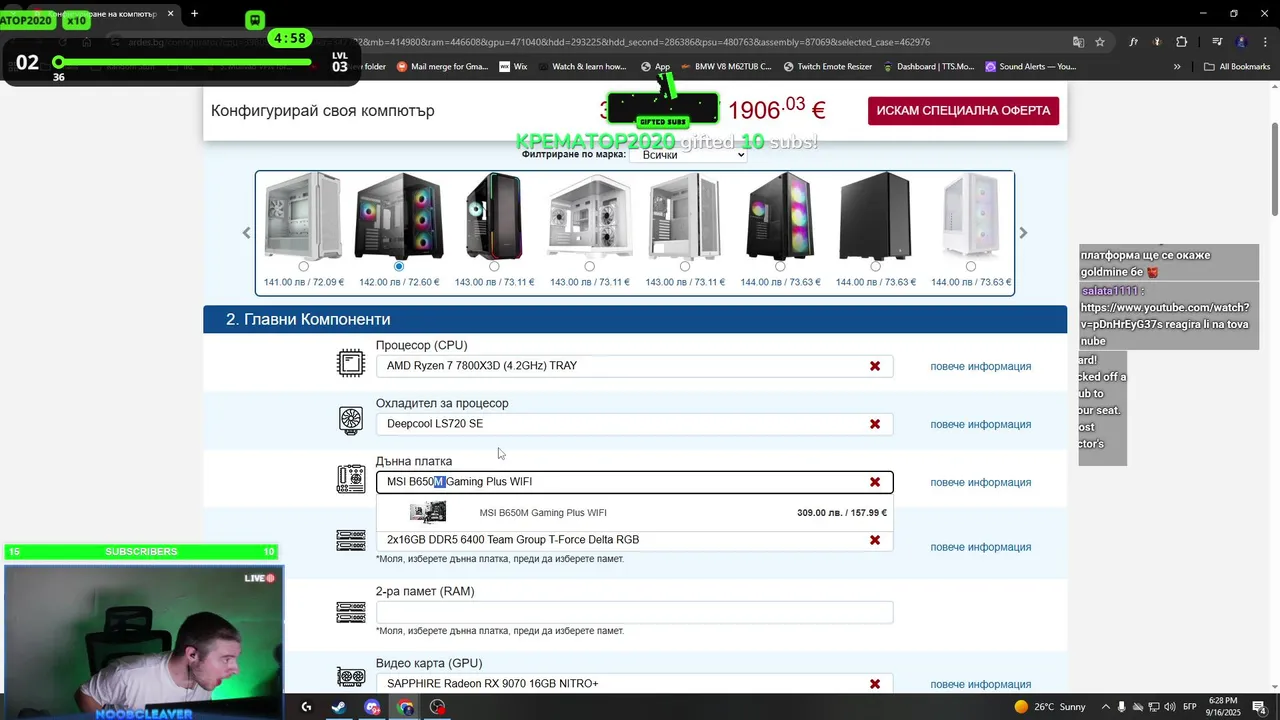Open the Logitech G HUB taskbar icon
Screen dimensions: 1280x720
306,707
